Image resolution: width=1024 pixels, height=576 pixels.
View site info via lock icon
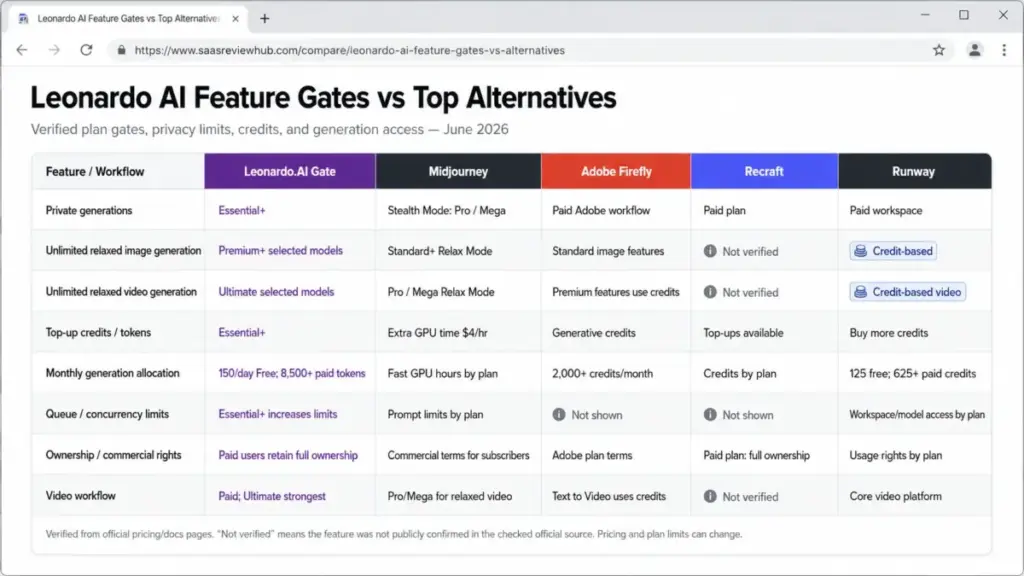pos(121,50)
